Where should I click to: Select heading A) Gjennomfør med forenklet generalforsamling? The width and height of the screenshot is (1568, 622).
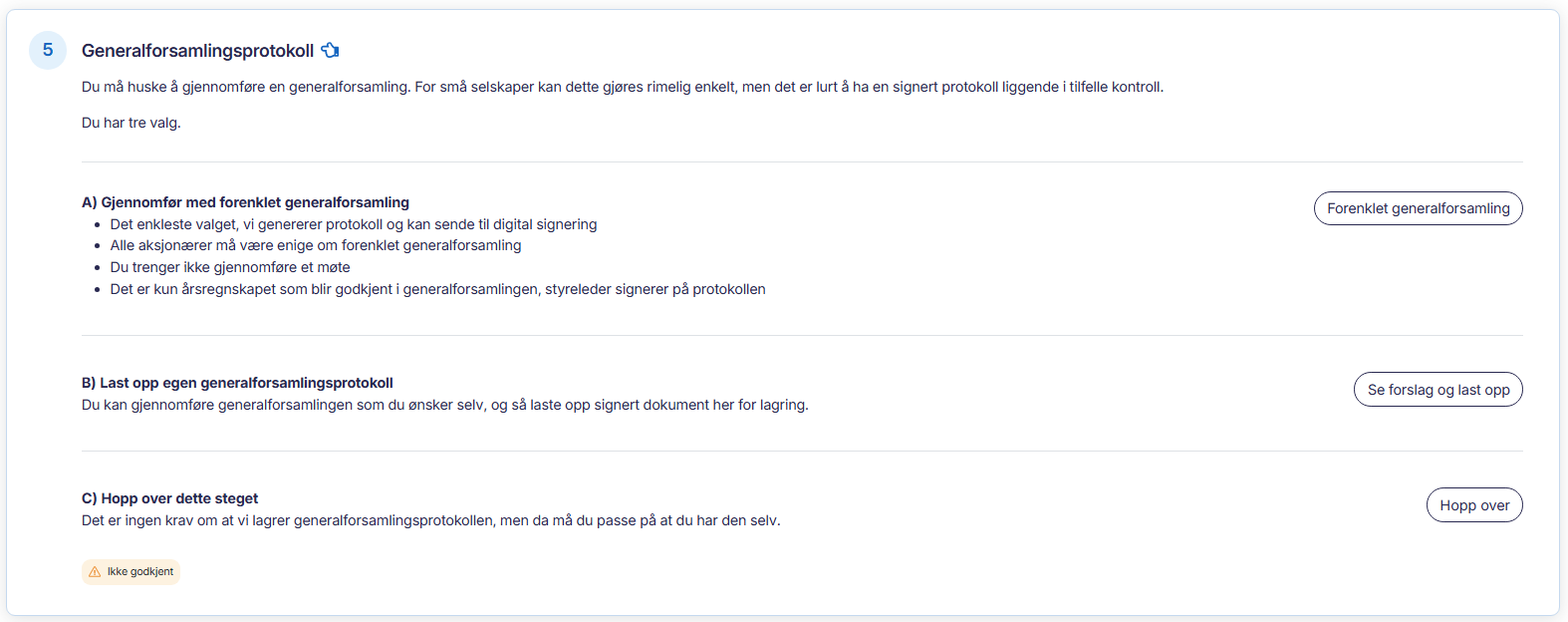click(245, 202)
